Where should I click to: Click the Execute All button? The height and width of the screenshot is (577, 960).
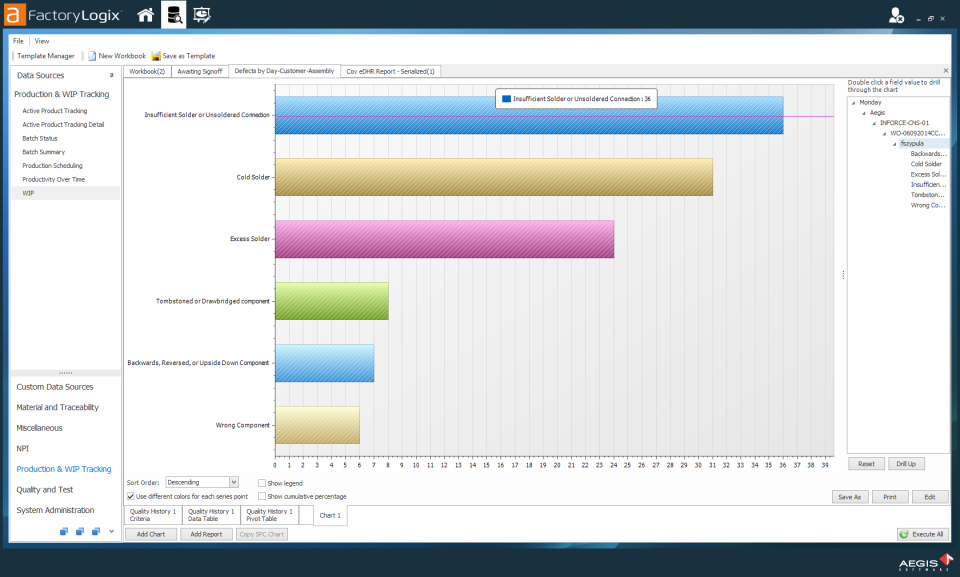click(922, 533)
